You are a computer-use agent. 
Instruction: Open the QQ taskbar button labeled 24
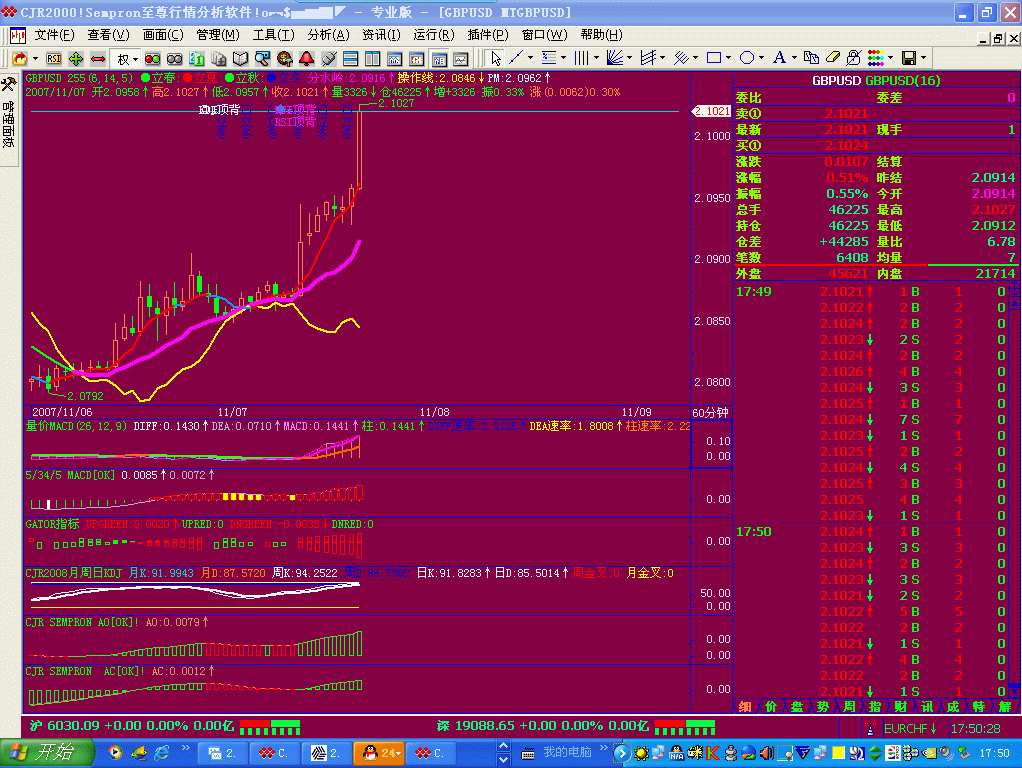coord(379,754)
